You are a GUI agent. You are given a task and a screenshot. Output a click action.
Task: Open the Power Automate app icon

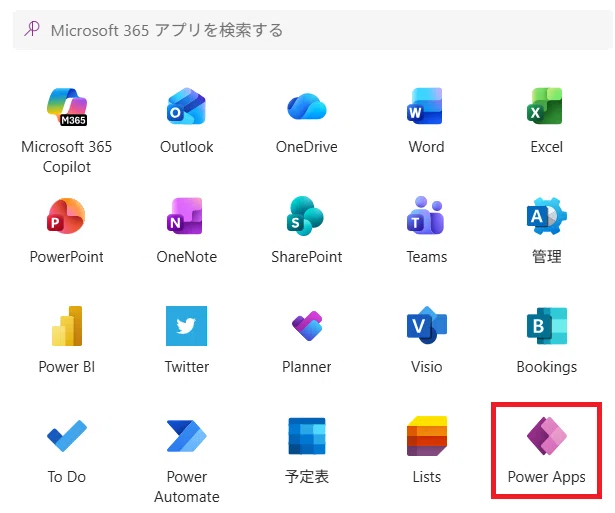186,436
